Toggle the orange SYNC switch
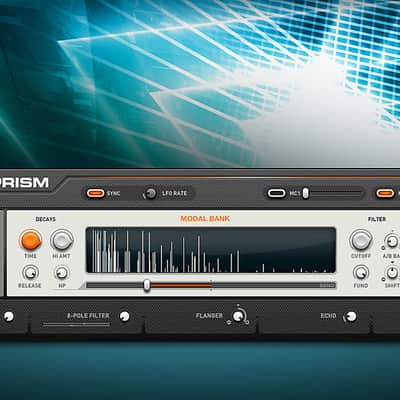This screenshot has width=400, height=400. [x=96, y=193]
